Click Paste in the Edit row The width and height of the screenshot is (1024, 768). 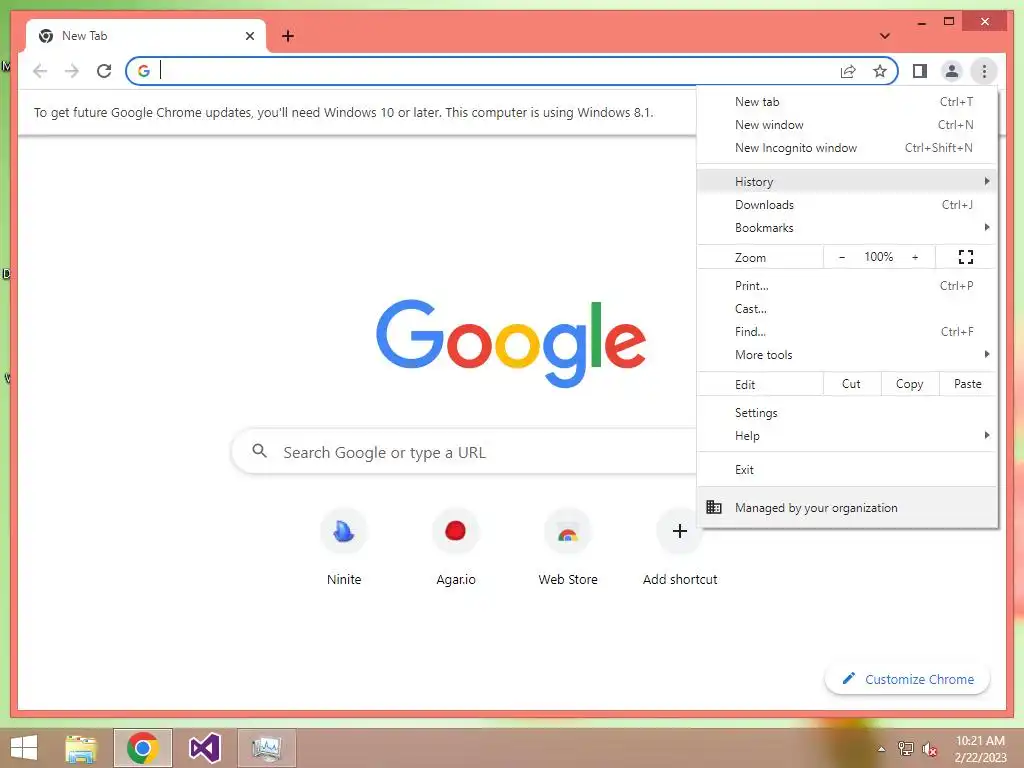967,384
